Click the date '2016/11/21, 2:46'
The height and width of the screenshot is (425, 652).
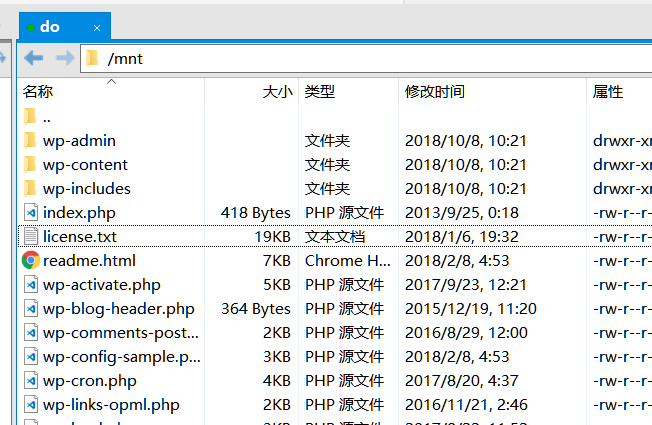tap(466, 405)
